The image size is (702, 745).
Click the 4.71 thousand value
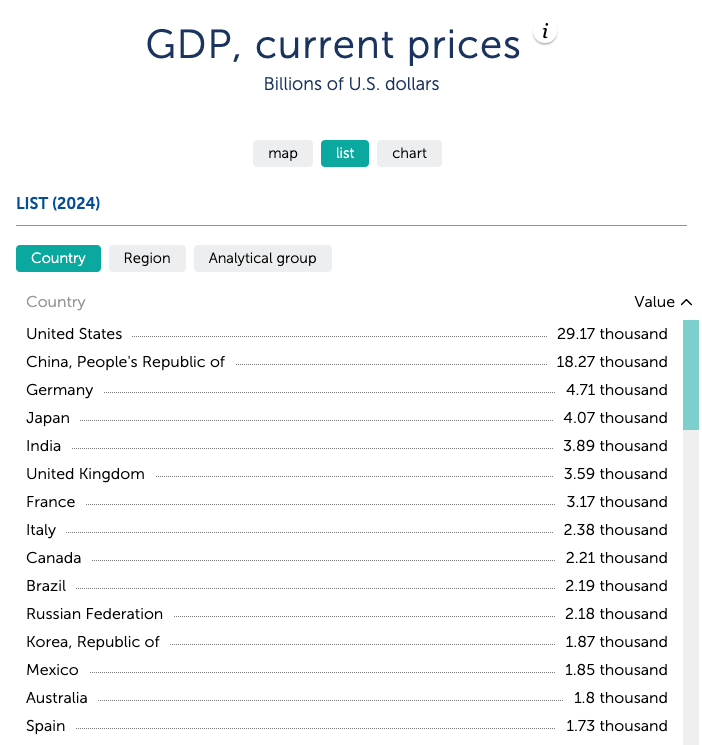point(616,390)
